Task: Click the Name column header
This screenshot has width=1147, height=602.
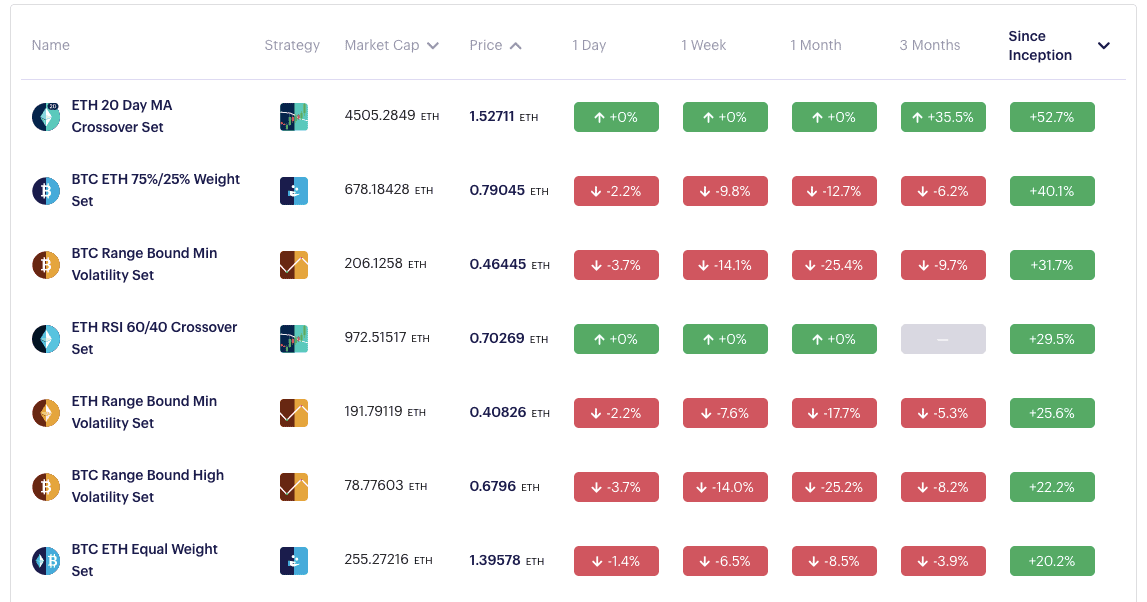Action: [50, 45]
